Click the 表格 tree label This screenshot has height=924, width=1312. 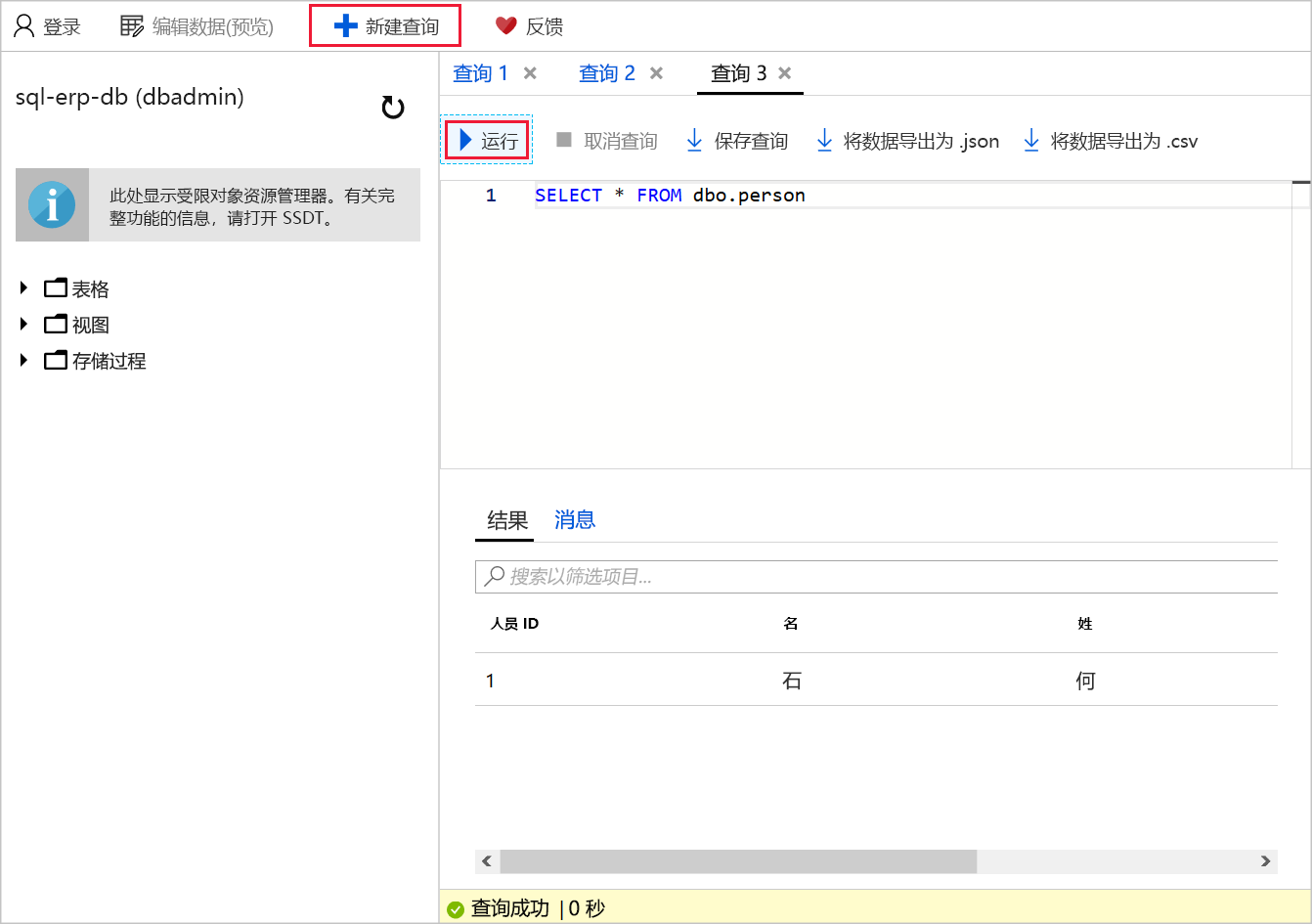(x=91, y=289)
